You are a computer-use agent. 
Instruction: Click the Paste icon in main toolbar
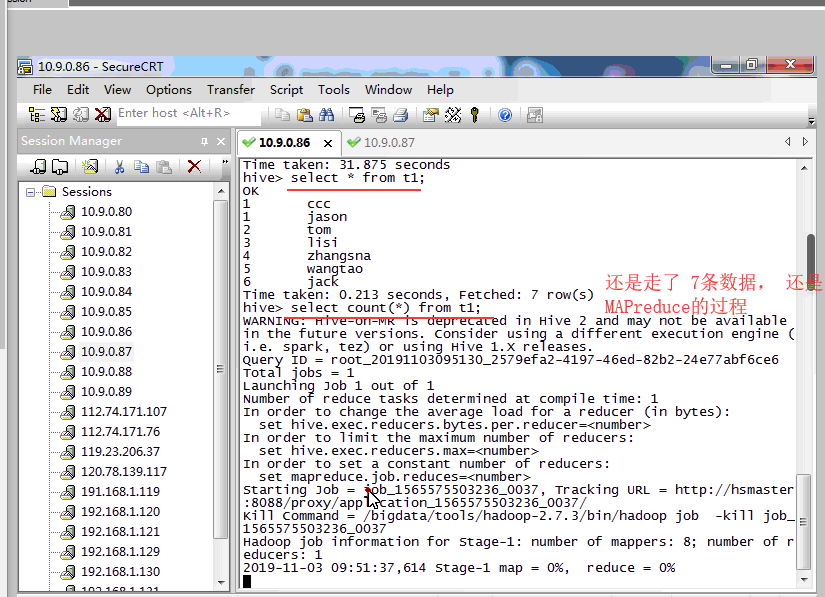coord(304,115)
